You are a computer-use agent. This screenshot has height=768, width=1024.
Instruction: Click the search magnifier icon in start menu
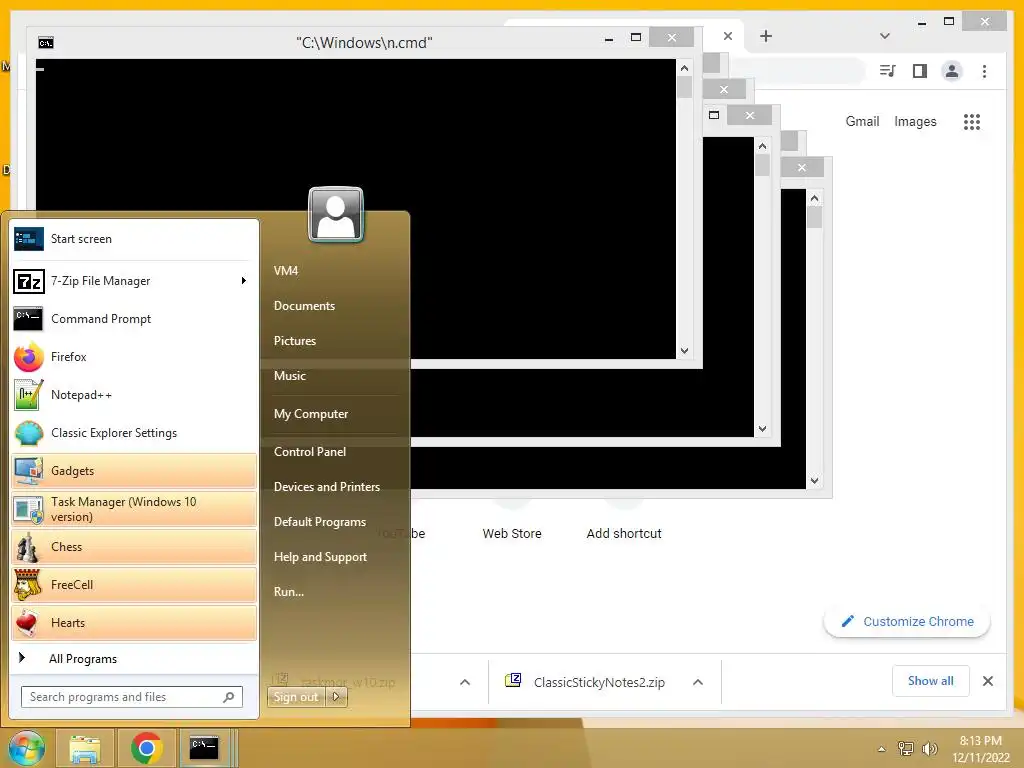(229, 697)
